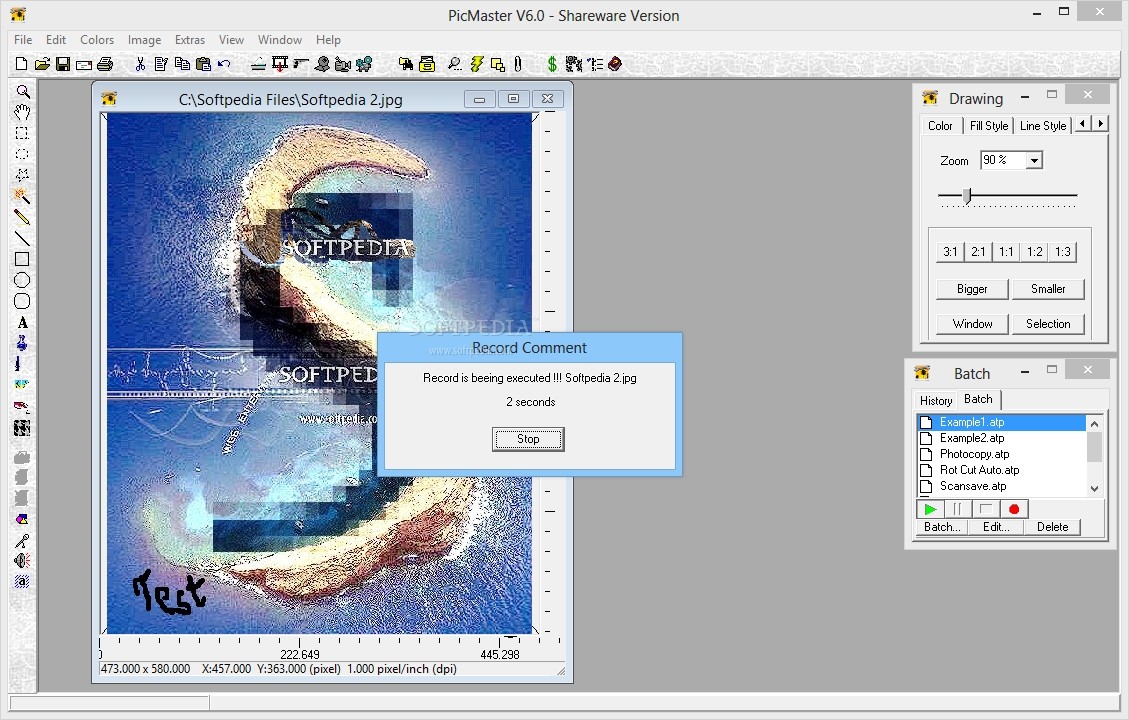Screen dimensions: 1129x720
Task: Click tab scroll left arrow in Drawing
Action: tap(1082, 124)
